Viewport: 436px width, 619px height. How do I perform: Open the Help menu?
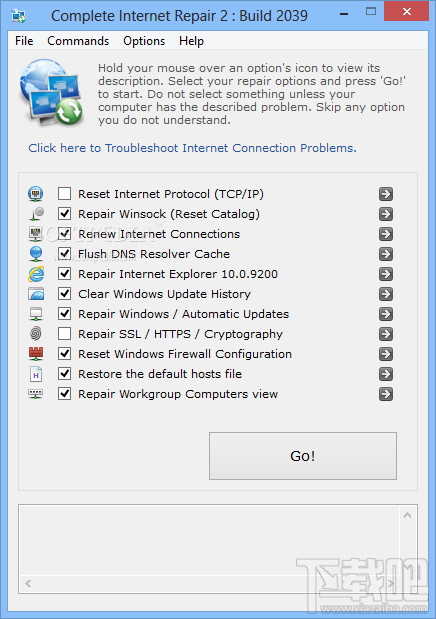(x=191, y=41)
